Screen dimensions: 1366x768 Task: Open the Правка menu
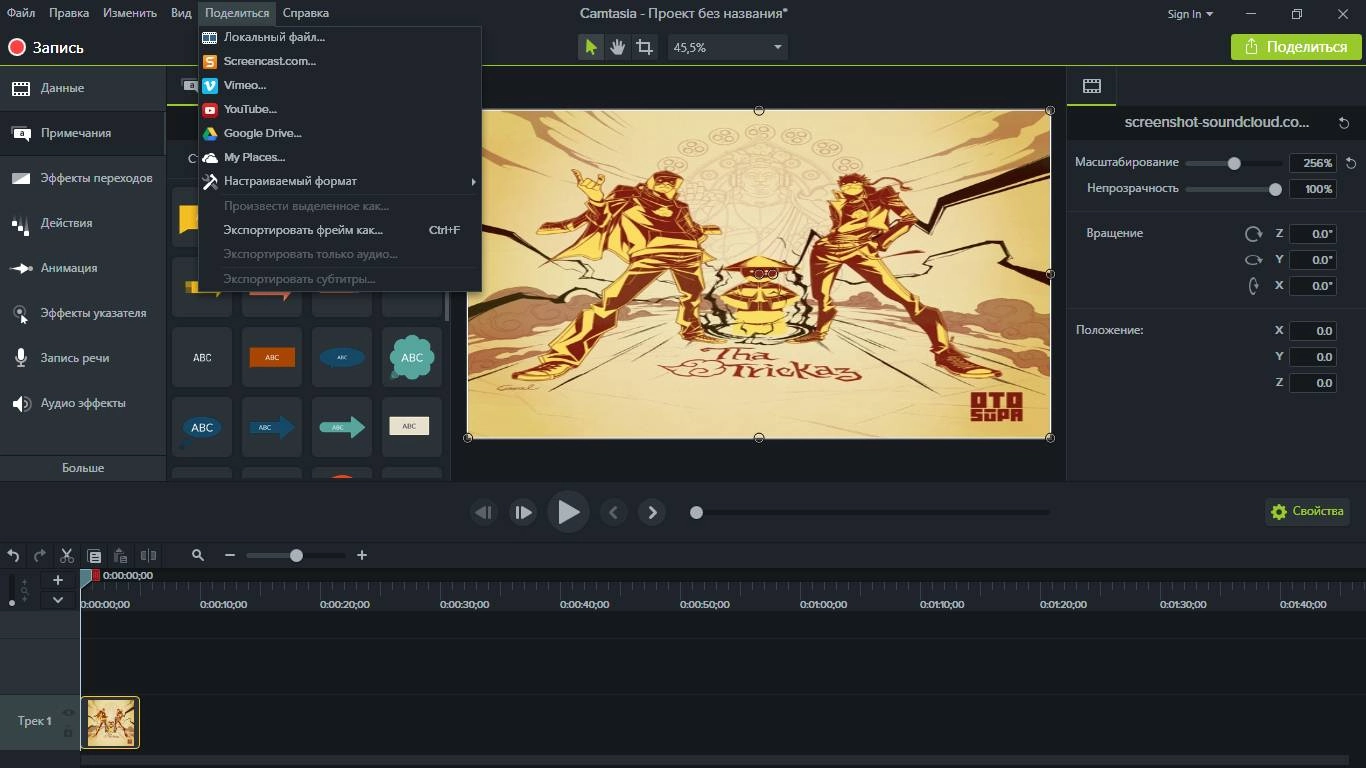click(69, 13)
